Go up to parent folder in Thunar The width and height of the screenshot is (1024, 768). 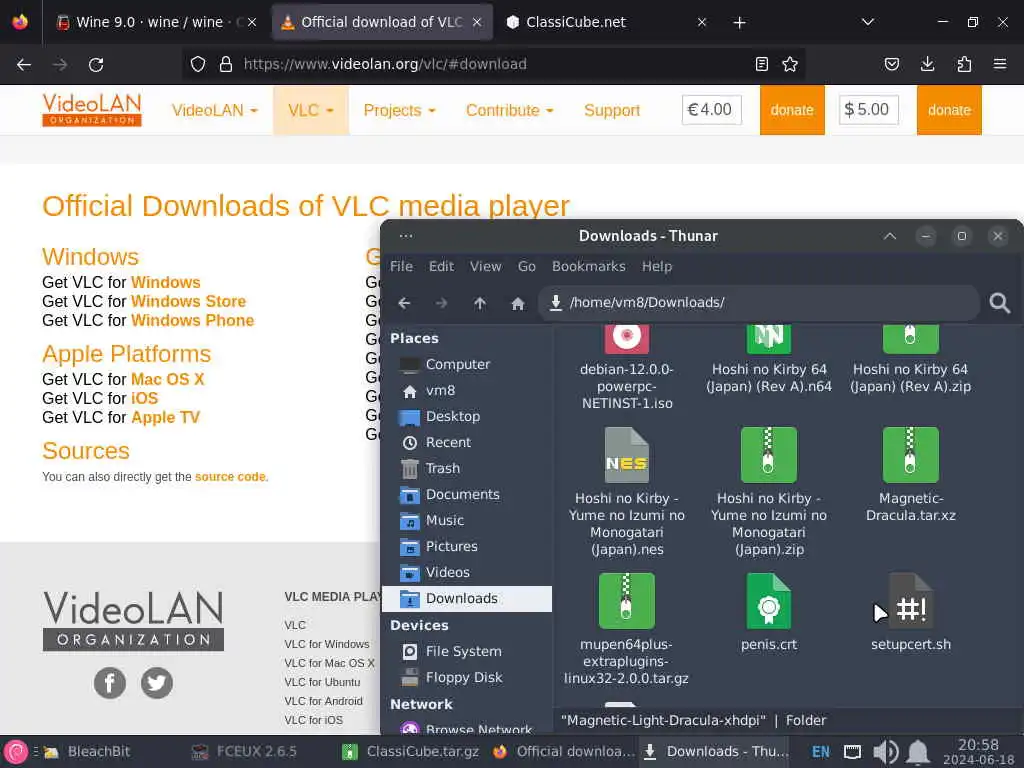[480, 303]
